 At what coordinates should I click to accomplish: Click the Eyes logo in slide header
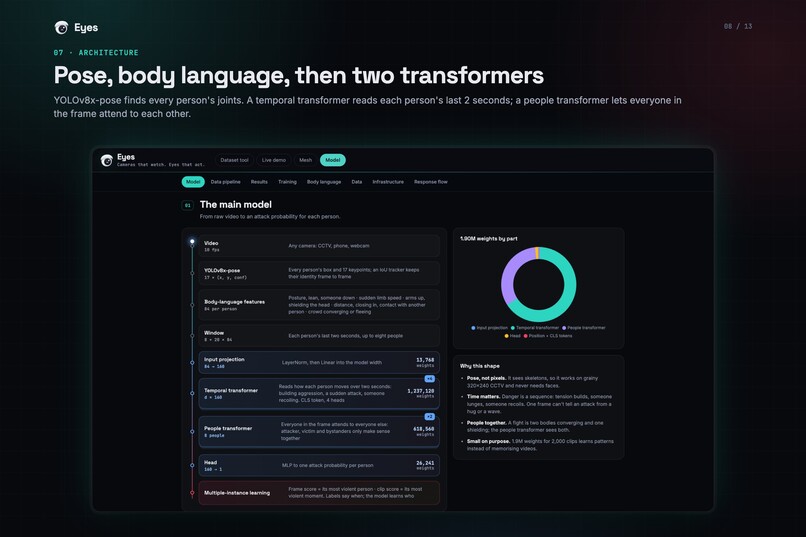(76, 27)
